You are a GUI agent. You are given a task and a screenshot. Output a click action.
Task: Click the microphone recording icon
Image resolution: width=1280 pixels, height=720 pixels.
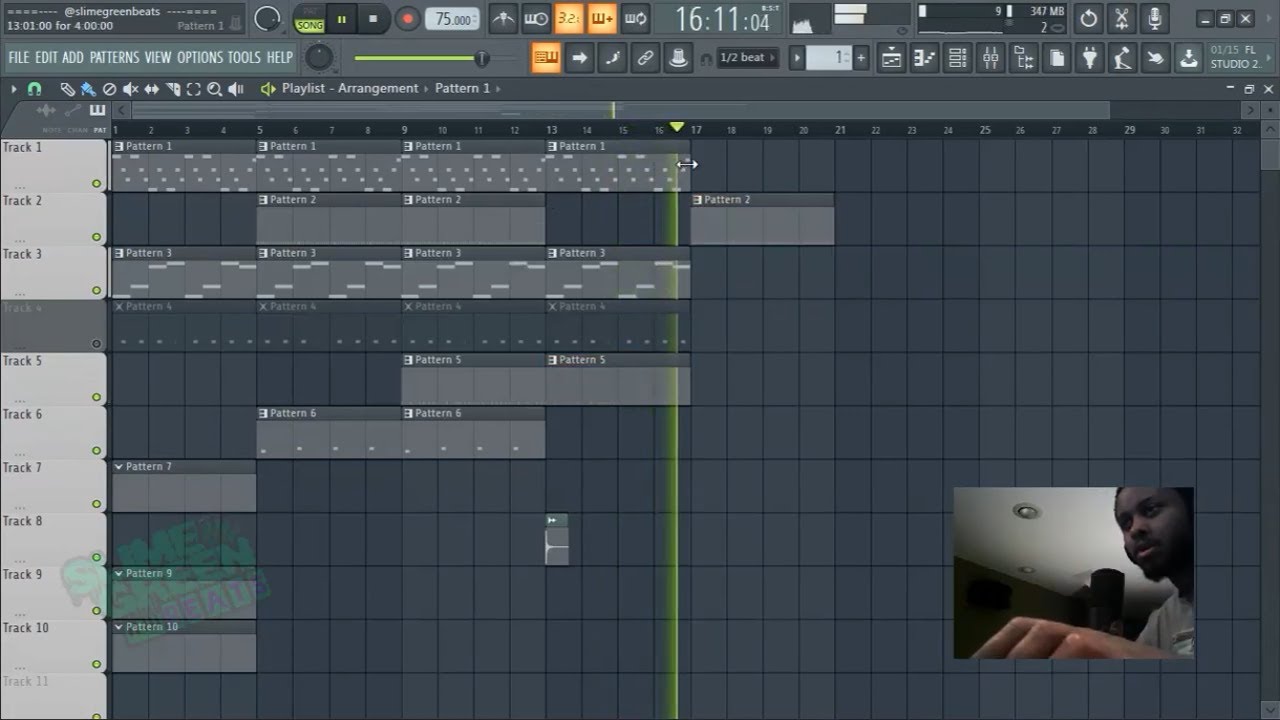tap(1155, 18)
